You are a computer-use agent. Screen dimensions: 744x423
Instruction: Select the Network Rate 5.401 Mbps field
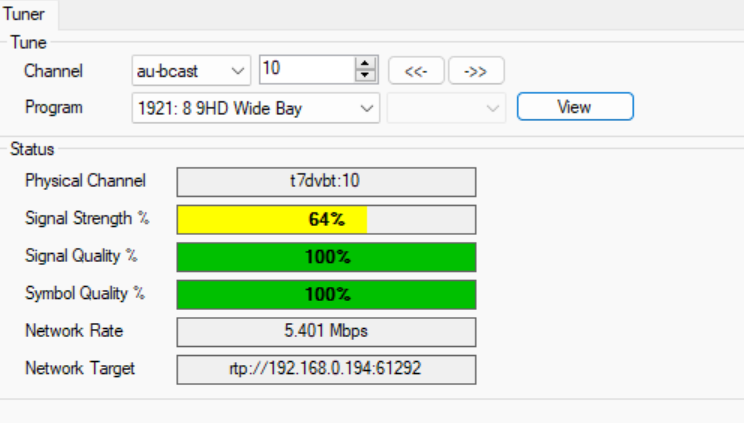coord(326,331)
